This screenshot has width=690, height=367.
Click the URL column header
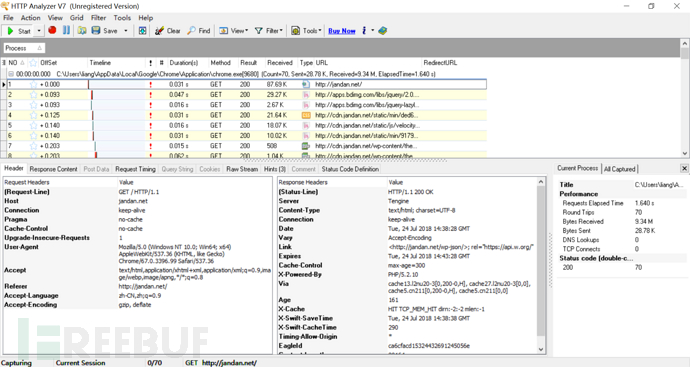click(322, 62)
